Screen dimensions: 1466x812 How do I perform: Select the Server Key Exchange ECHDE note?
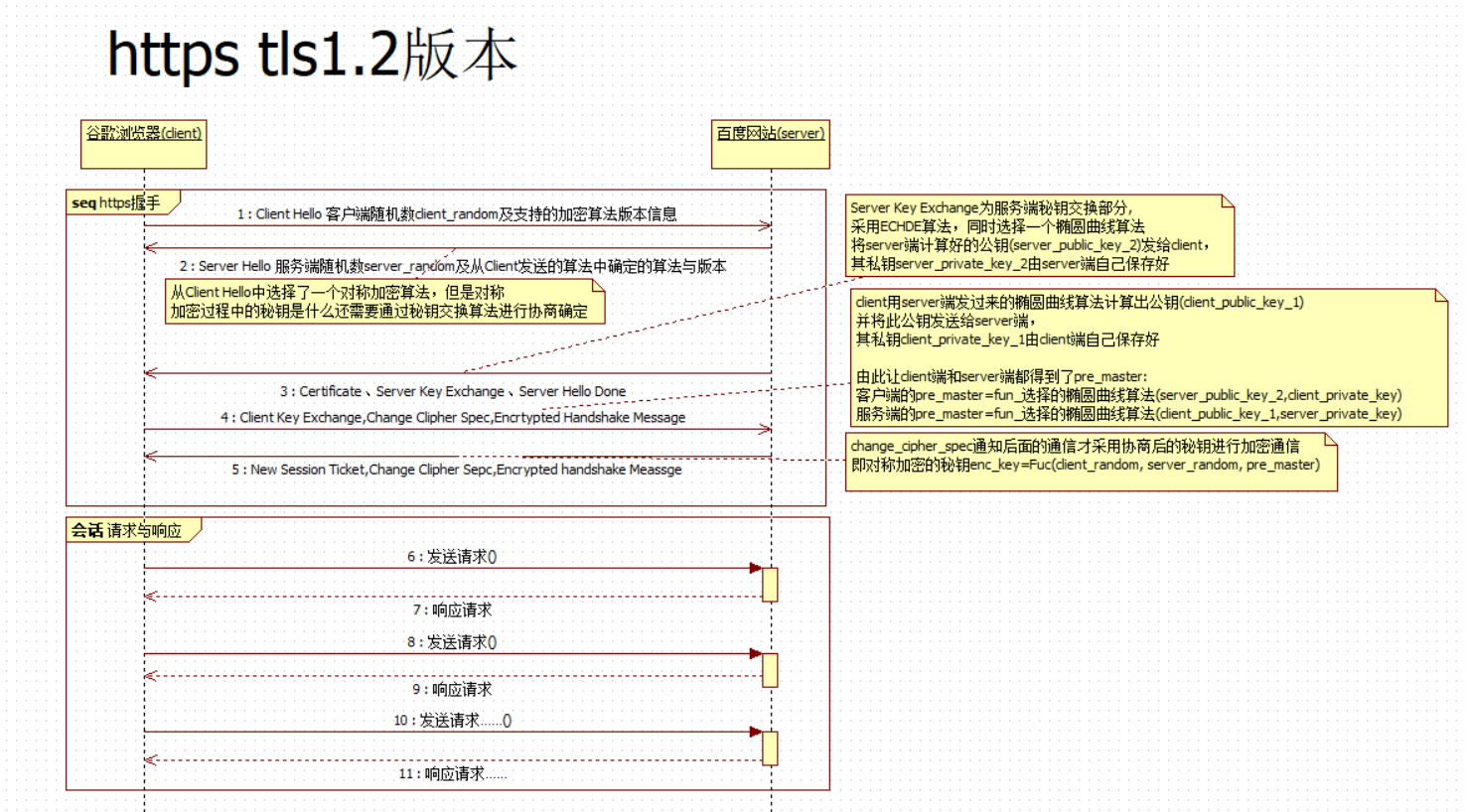click(x=1038, y=235)
